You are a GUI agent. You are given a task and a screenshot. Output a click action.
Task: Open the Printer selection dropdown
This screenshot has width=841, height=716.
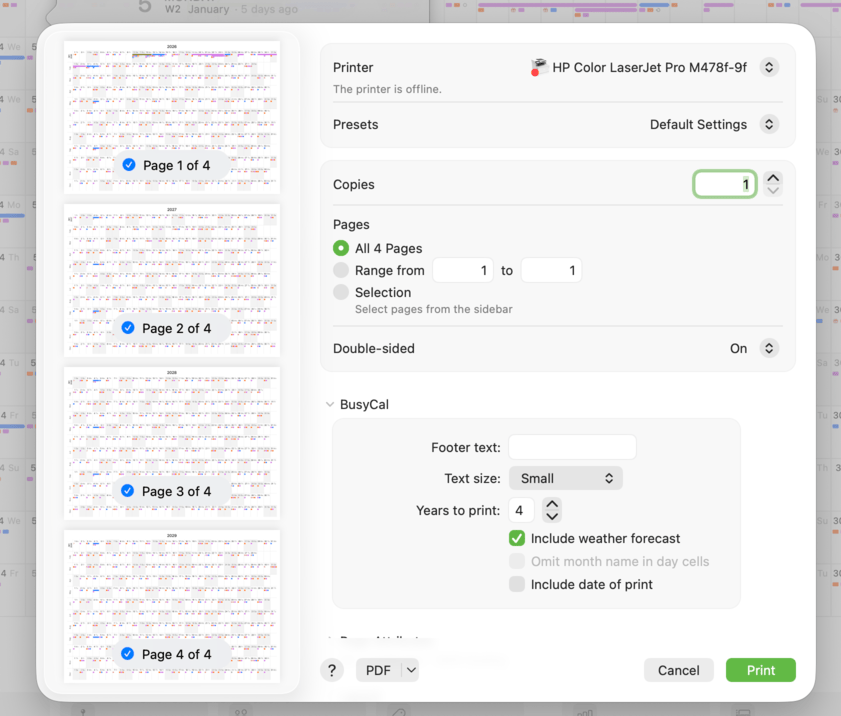tap(768, 68)
